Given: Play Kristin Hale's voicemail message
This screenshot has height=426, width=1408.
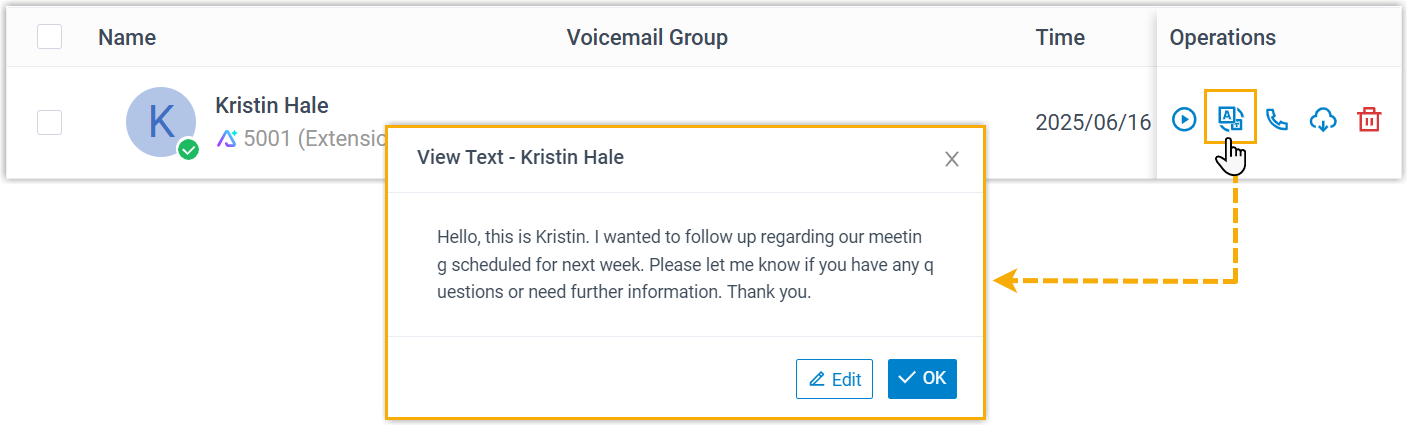Looking at the screenshot, I should pyautogui.click(x=1184, y=121).
